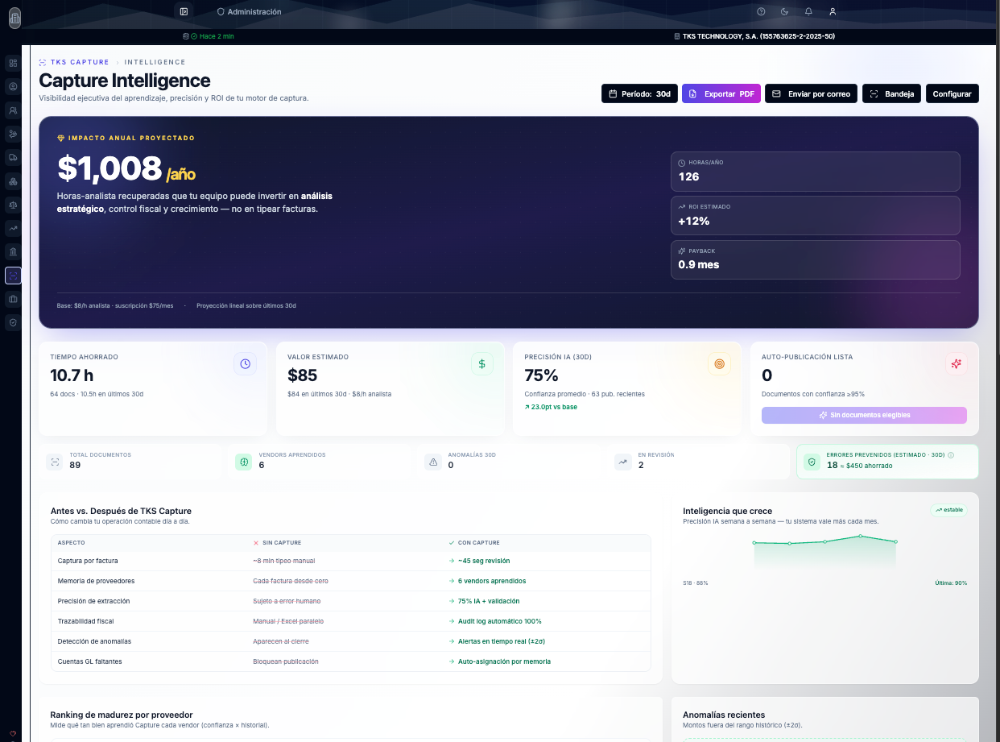Click the briefcase sidebar icon
The image size is (1000, 742).
coord(13,299)
